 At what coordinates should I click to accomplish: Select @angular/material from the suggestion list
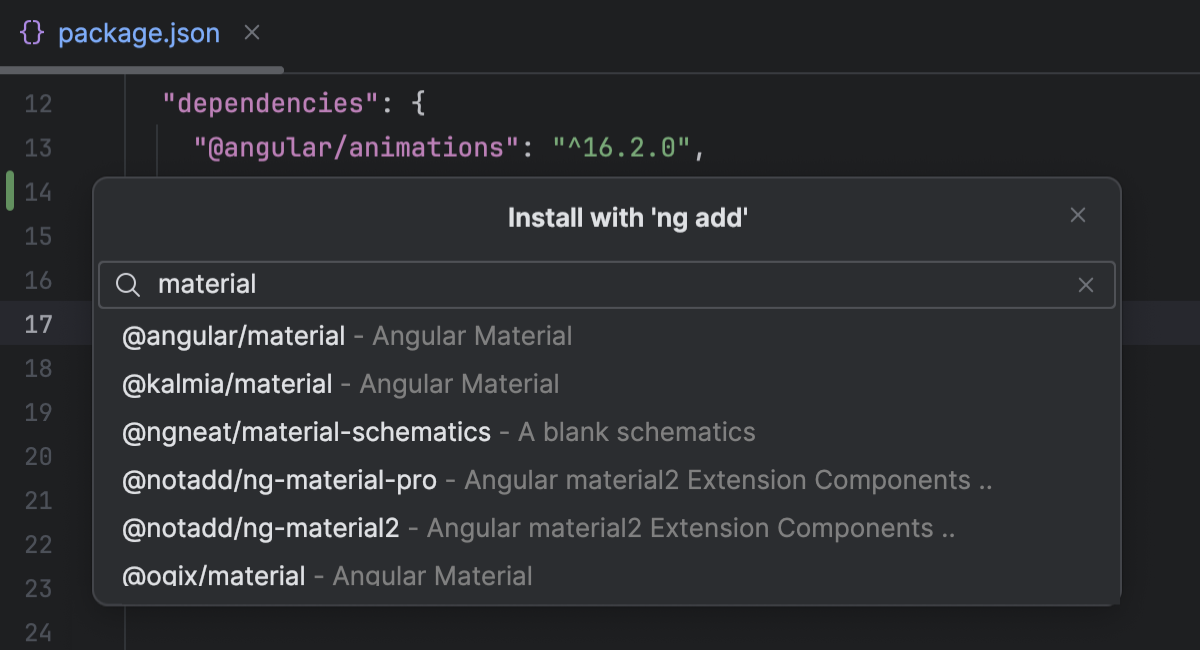point(234,336)
